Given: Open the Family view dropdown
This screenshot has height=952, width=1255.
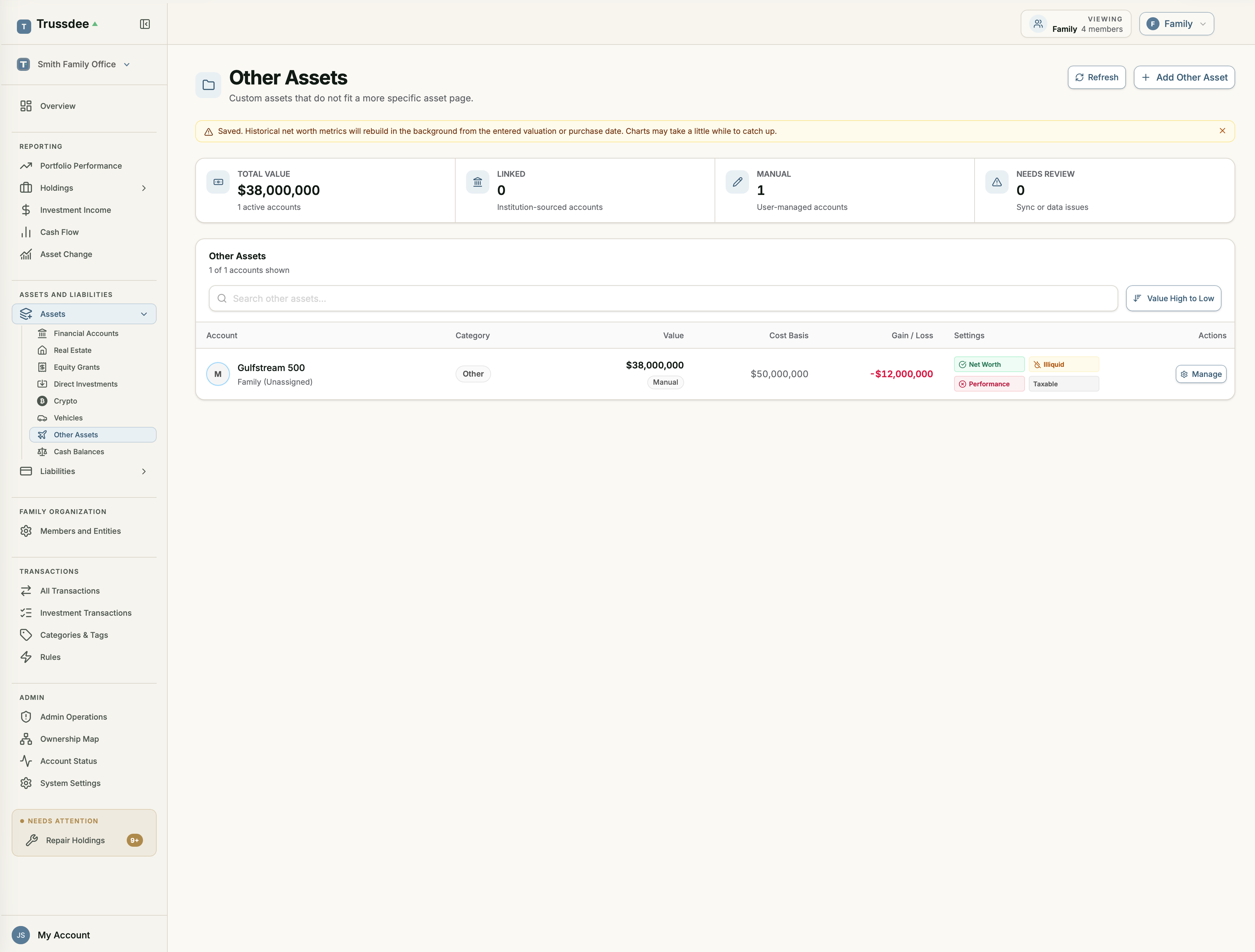Looking at the screenshot, I should pos(1176,24).
